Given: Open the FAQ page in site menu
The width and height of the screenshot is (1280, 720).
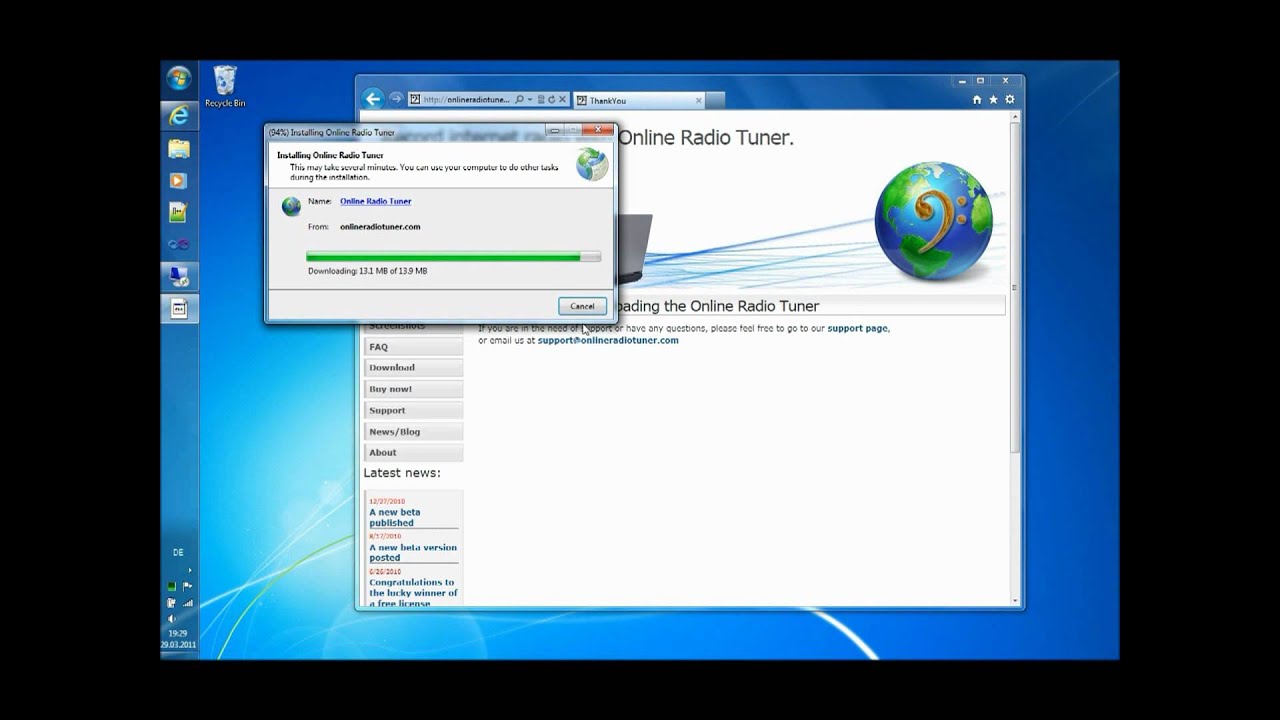Looking at the screenshot, I should [x=413, y=347].
